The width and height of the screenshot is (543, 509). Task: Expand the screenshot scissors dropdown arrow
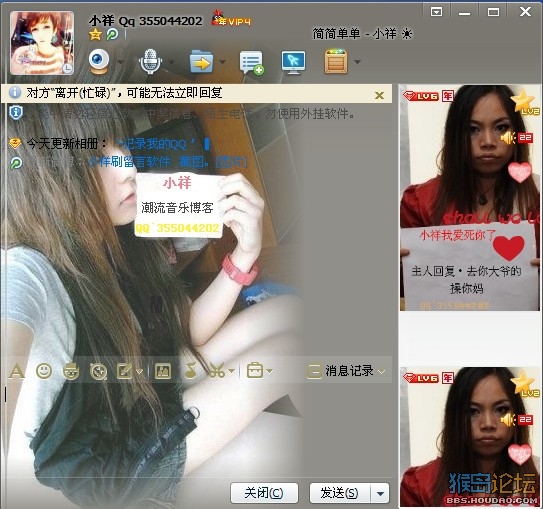point(232,372)
